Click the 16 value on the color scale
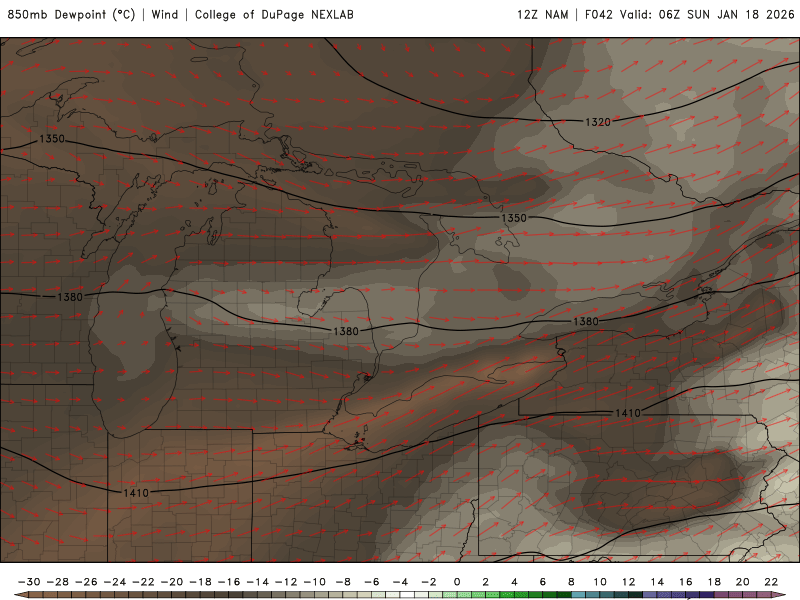This screenshot has width=800, height=600. (686, 582)
